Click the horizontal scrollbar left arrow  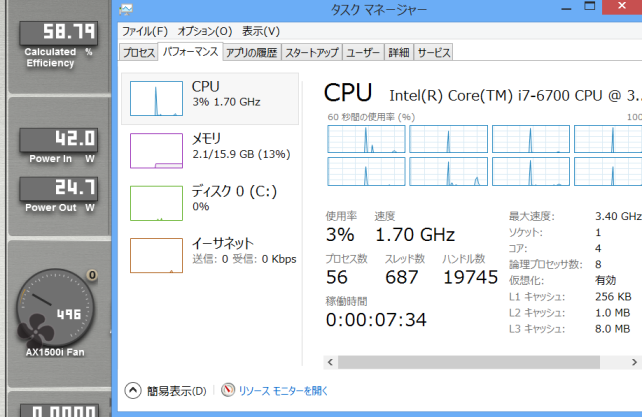pyautogui.click(x=329, y=358)
